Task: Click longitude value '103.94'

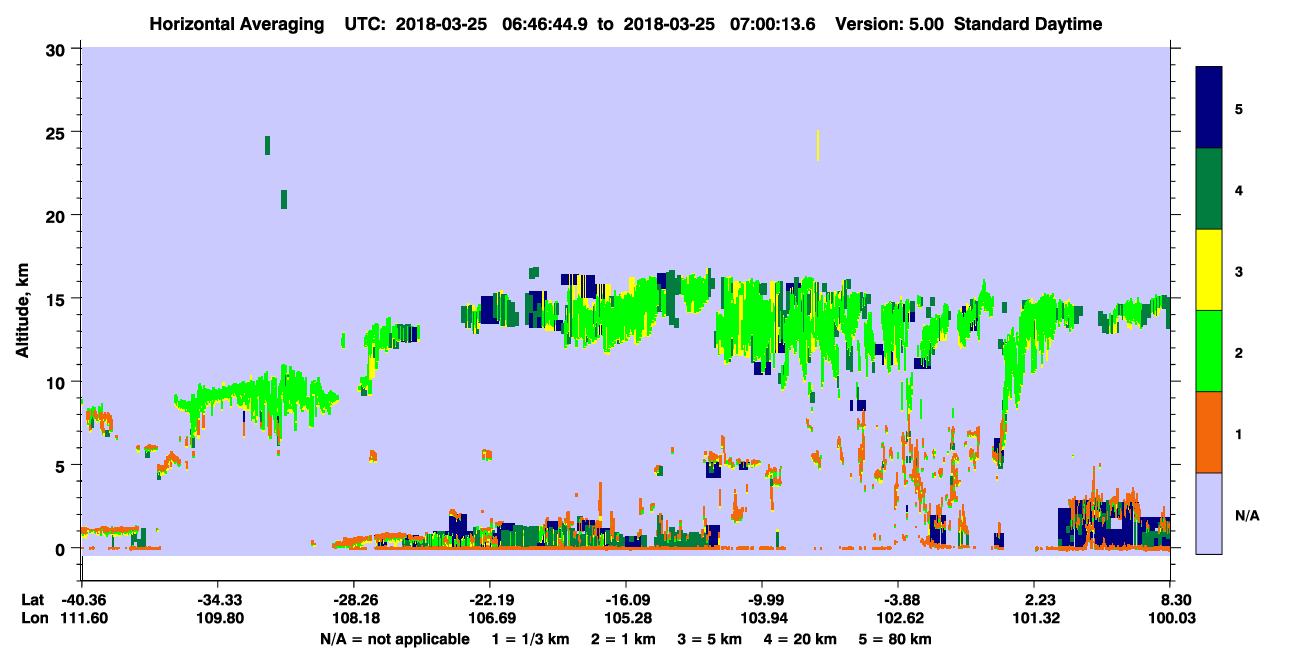Action: [x=762, y=618]
